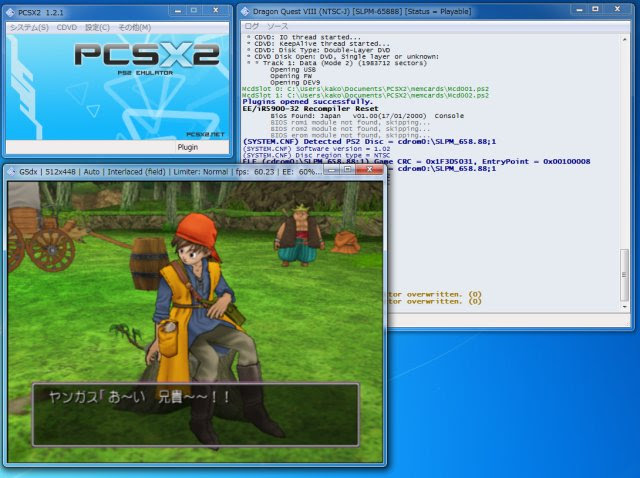Maximize the PCSX2 1.2.1 window
This screenshot has width=640, height=478.
click(x=194, y=11)
